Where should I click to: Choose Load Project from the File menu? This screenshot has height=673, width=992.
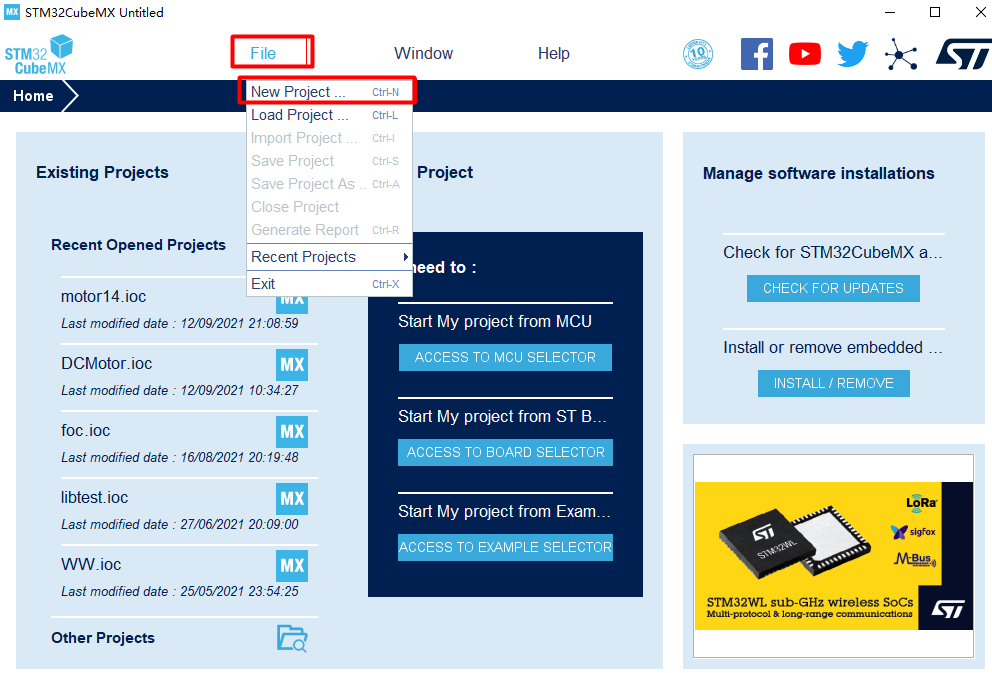click(x=330, y=115)
